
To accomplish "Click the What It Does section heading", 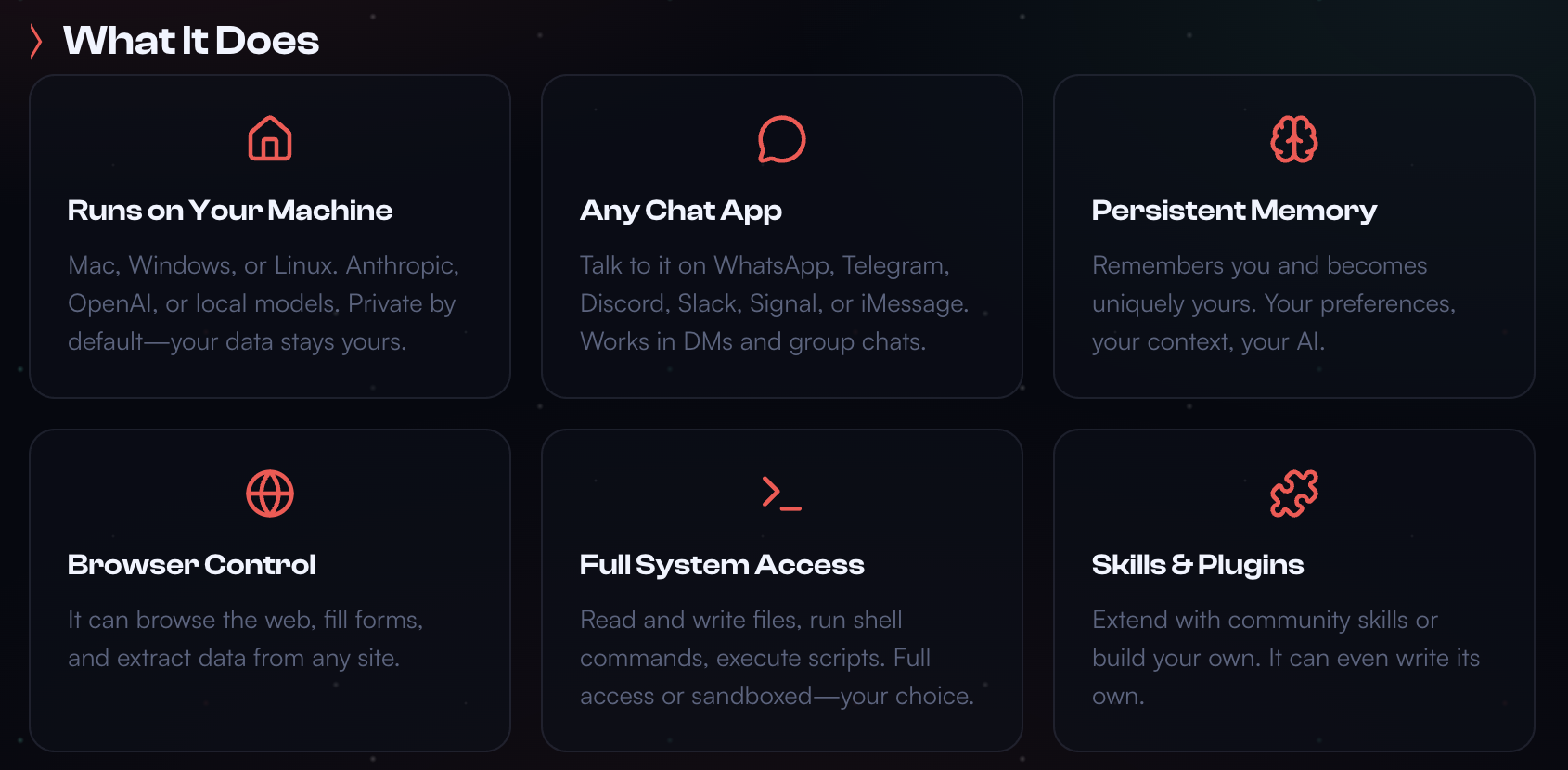I will pos(191,41).
